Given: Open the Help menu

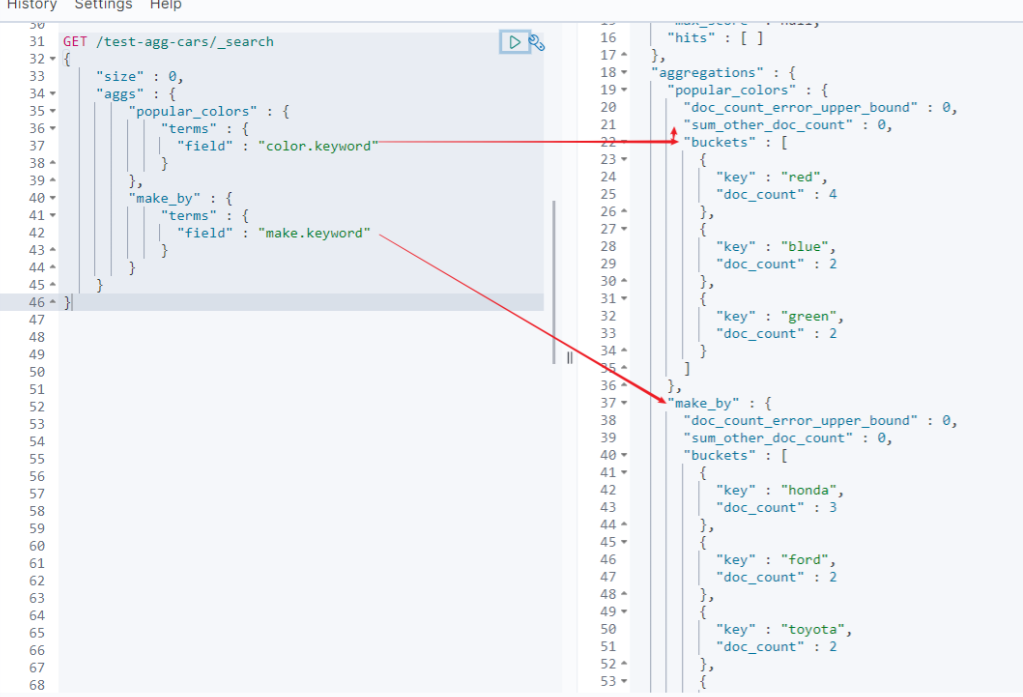Looking at the screenshot, I should [166, 5].
